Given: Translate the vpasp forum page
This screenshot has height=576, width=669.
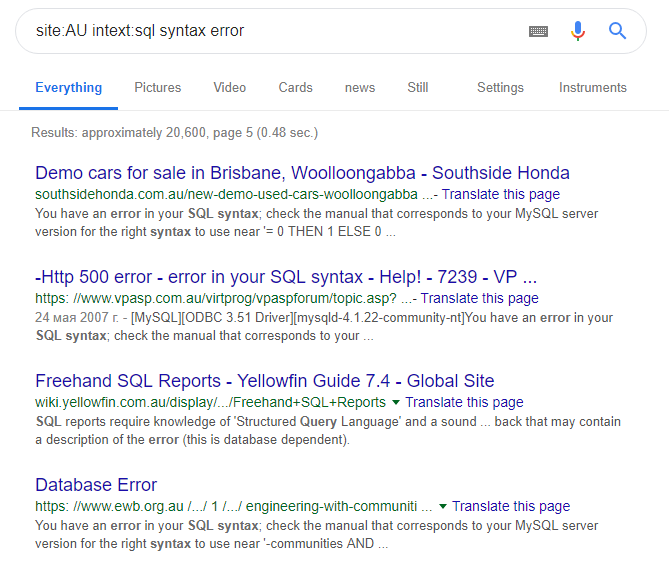Looking at the screenshot, I should click(480, 298).
